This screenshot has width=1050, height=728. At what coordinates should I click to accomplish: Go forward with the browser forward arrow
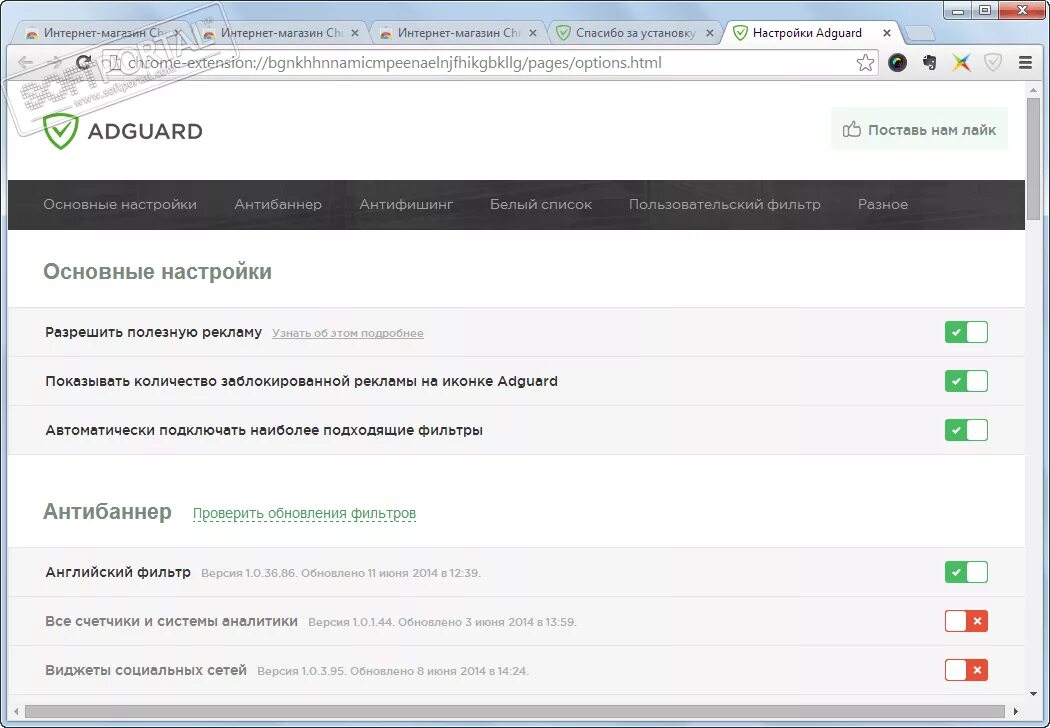55,63
